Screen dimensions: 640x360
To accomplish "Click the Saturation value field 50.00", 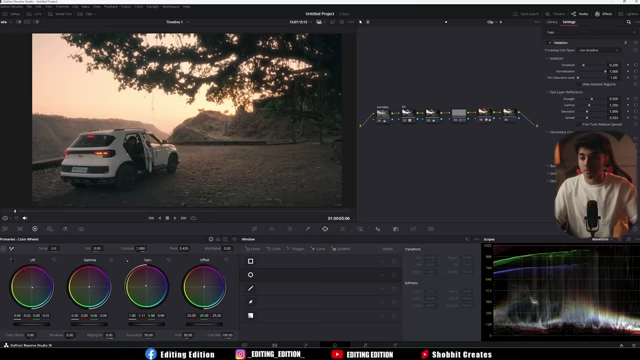I will pos(149,335).
